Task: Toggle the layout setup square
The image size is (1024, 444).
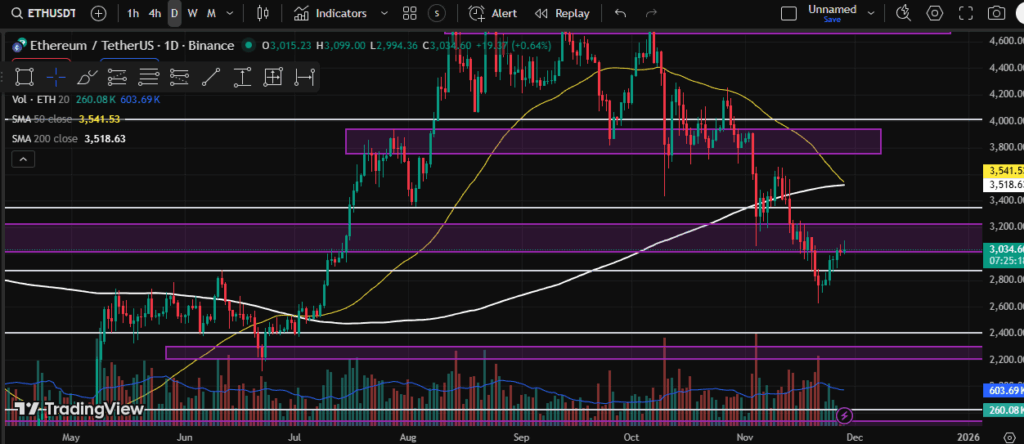Action: point(789,13)
